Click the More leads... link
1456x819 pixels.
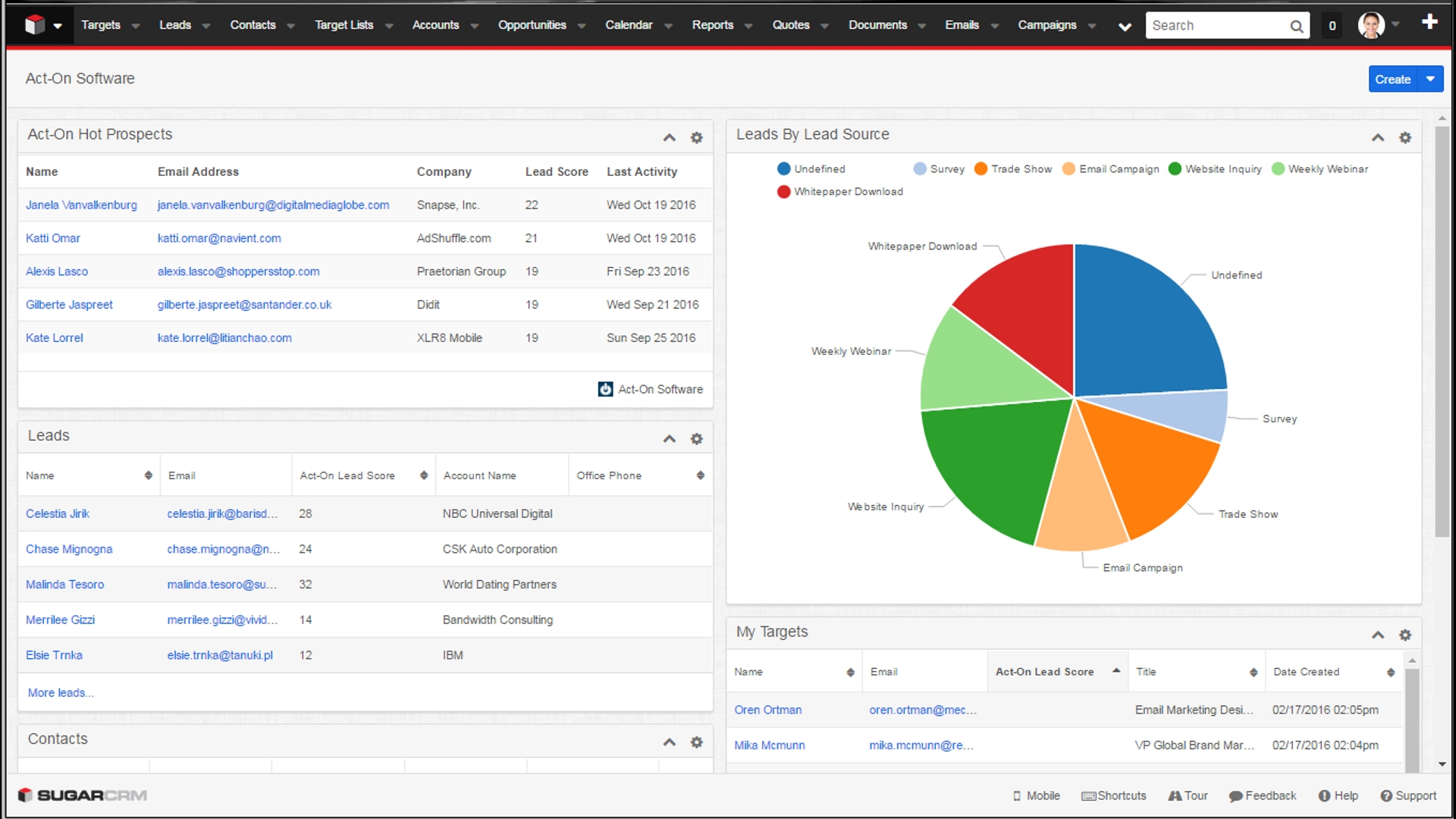[61, 692]
